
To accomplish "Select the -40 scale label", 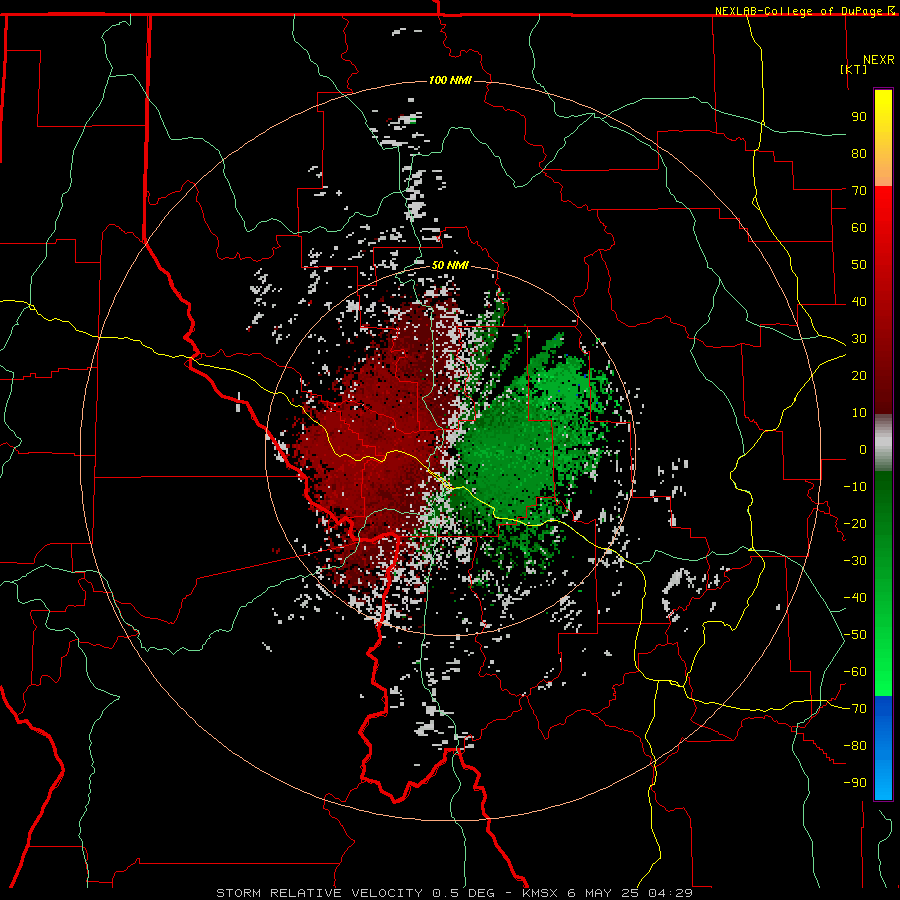I will coord(855,598).
